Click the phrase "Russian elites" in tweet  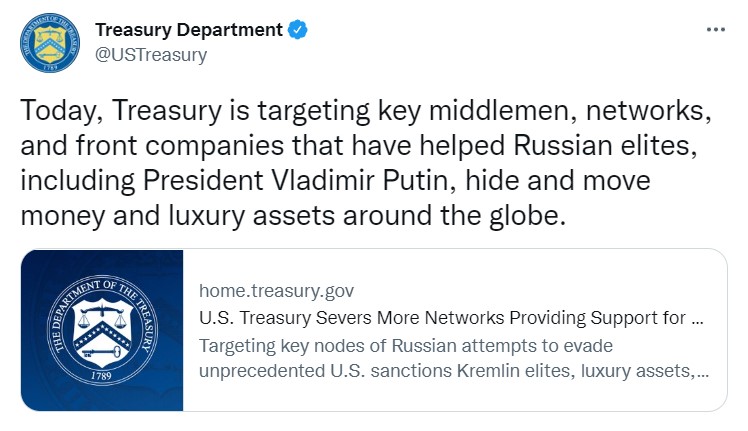pyautogui.click(x=601, y=145)
